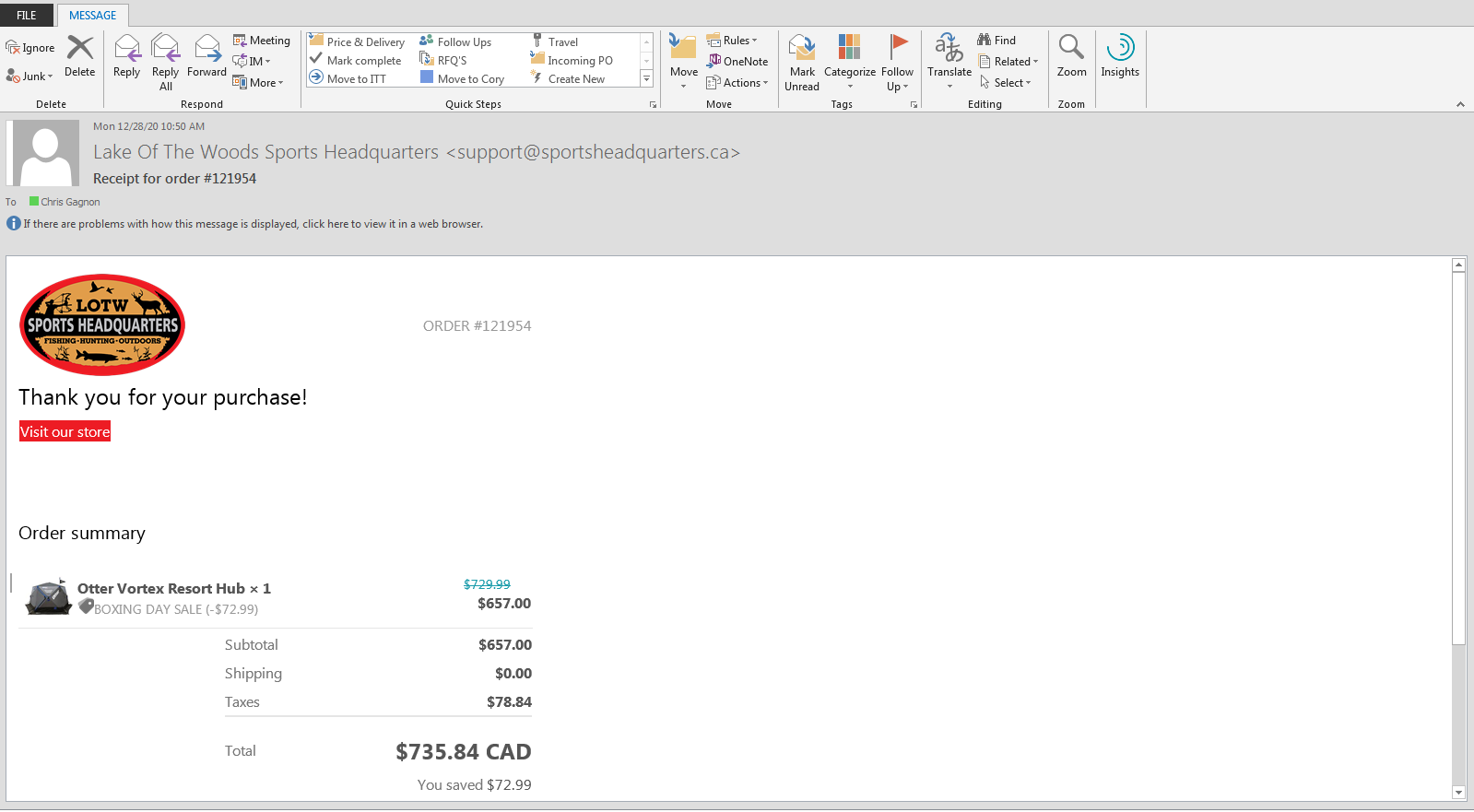Run the Mark complete quick step
Screen dimensions: 1474x812
[x=355, y=60]
